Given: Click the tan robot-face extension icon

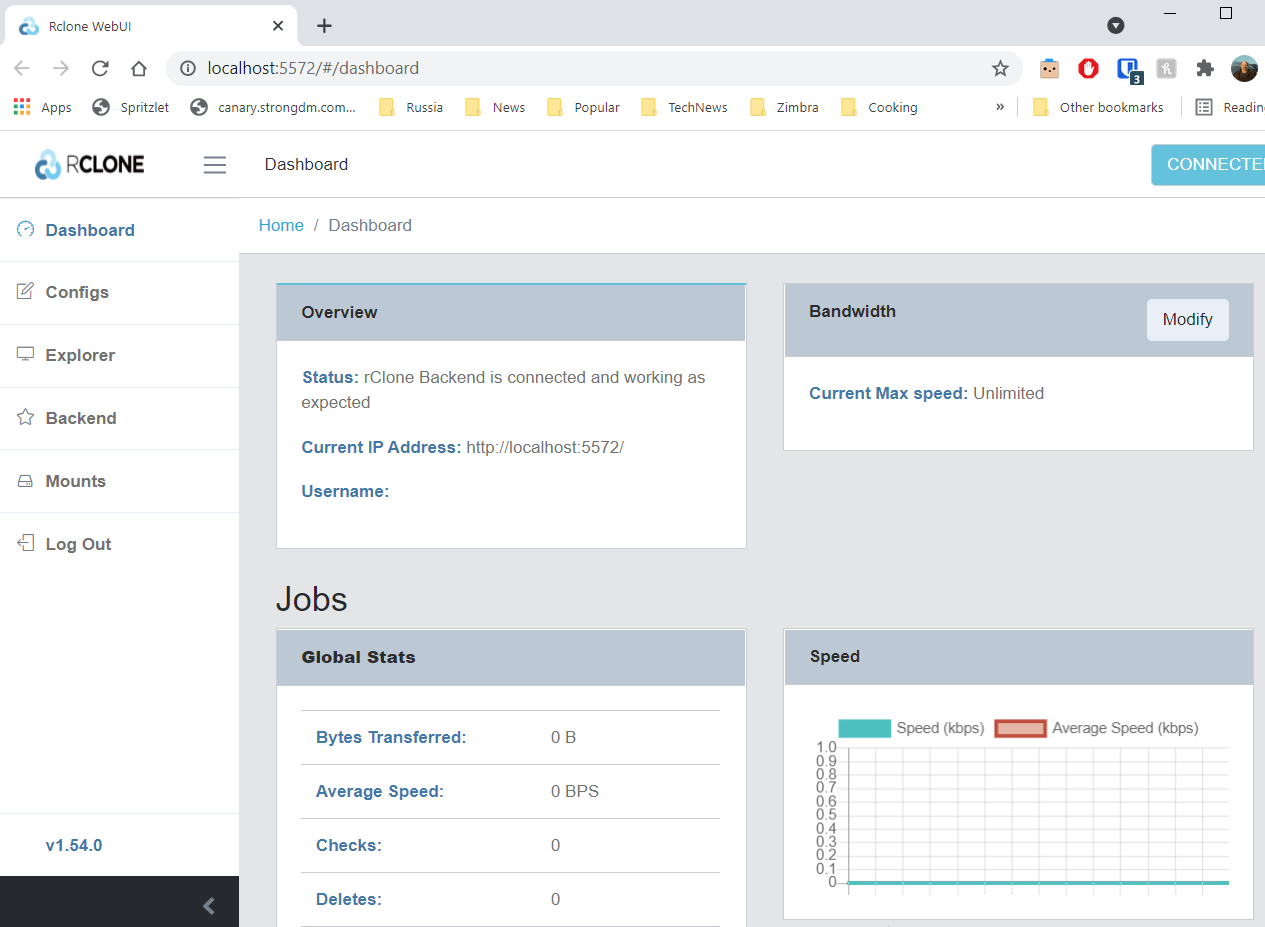Looking at the screenshot, I should coord(1049,68).
